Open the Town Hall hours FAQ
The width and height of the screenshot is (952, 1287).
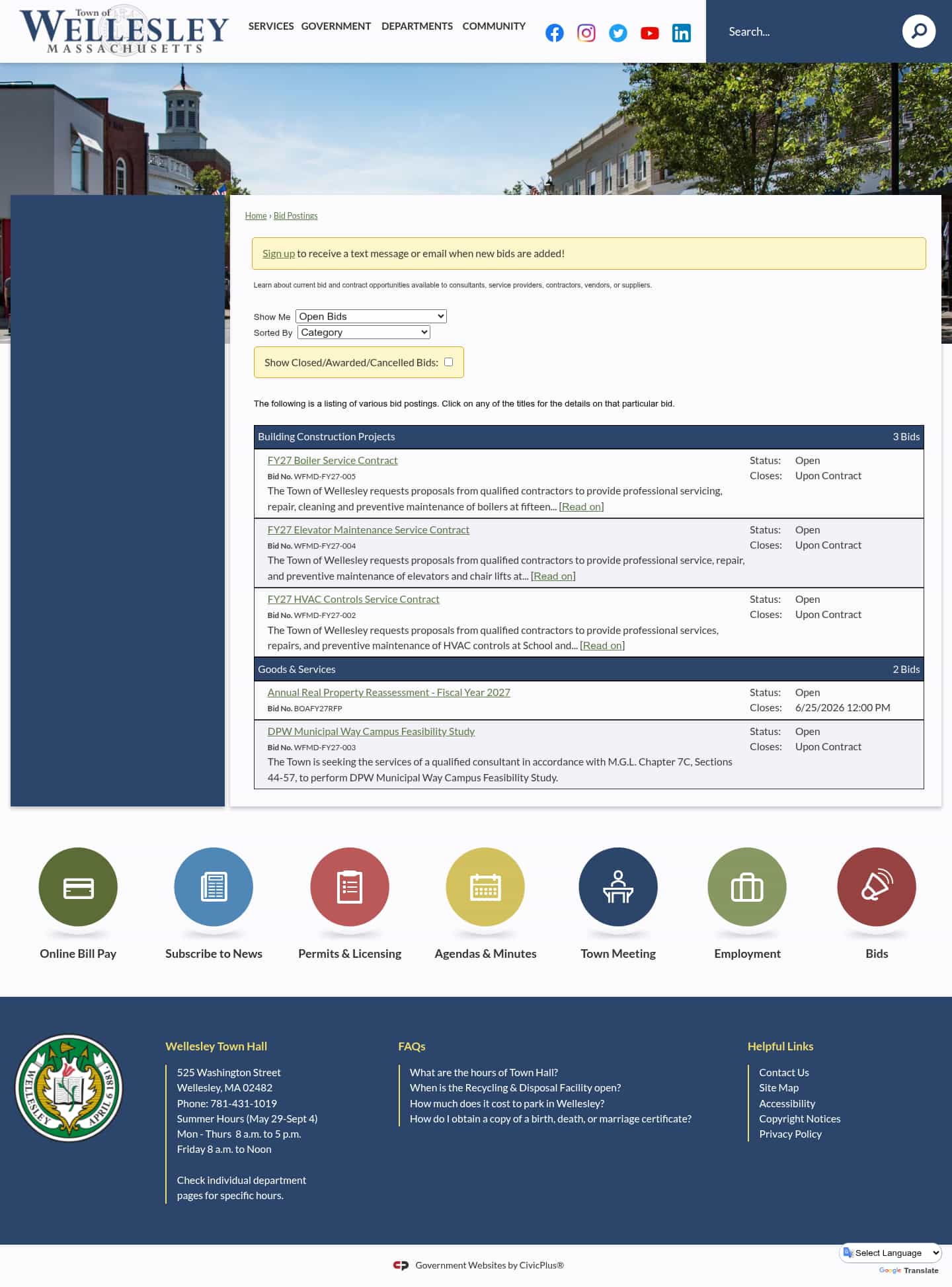pos(484,1072)
